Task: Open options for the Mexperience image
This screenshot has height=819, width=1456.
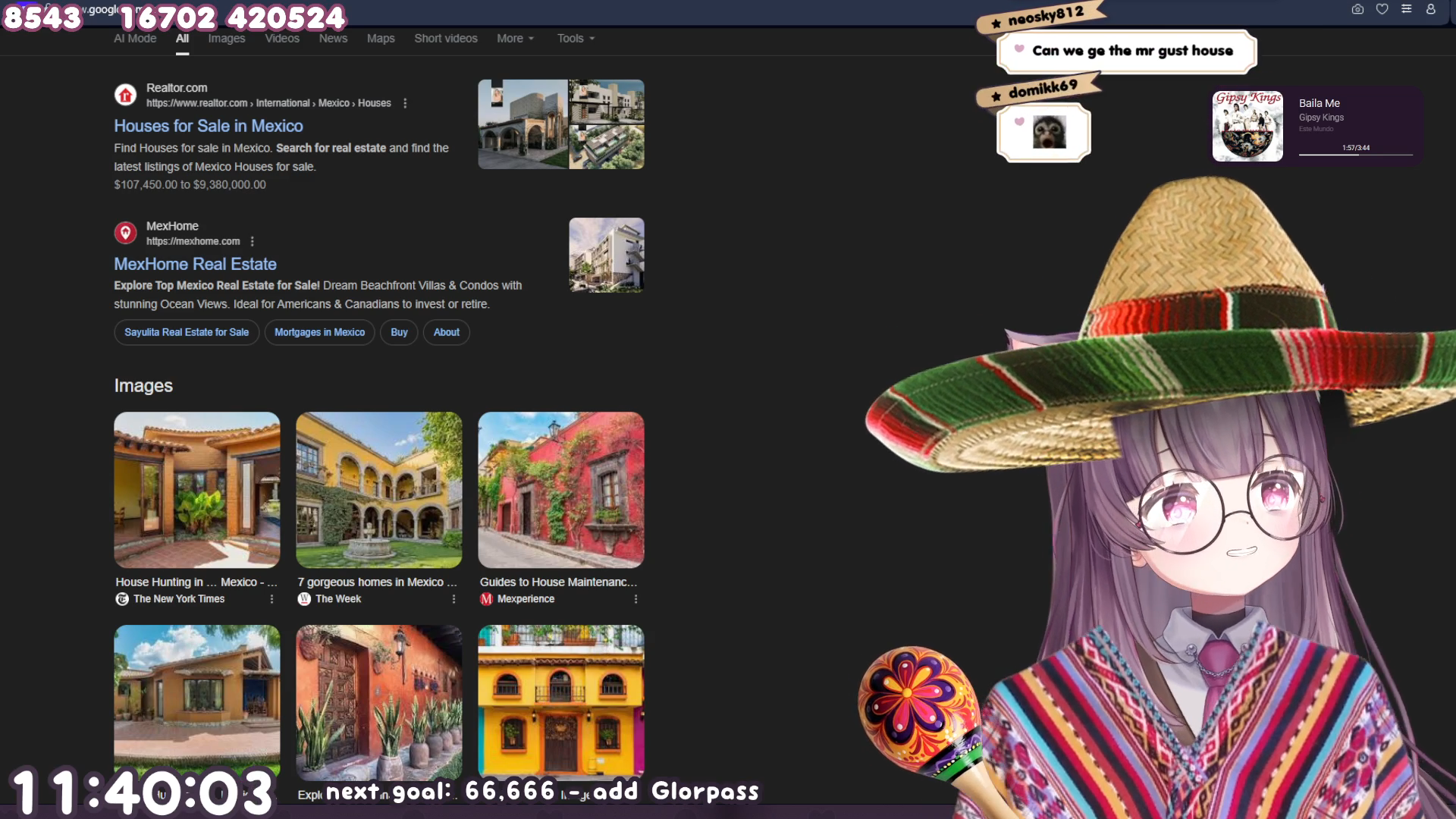Action: click(x=635, y=599)
